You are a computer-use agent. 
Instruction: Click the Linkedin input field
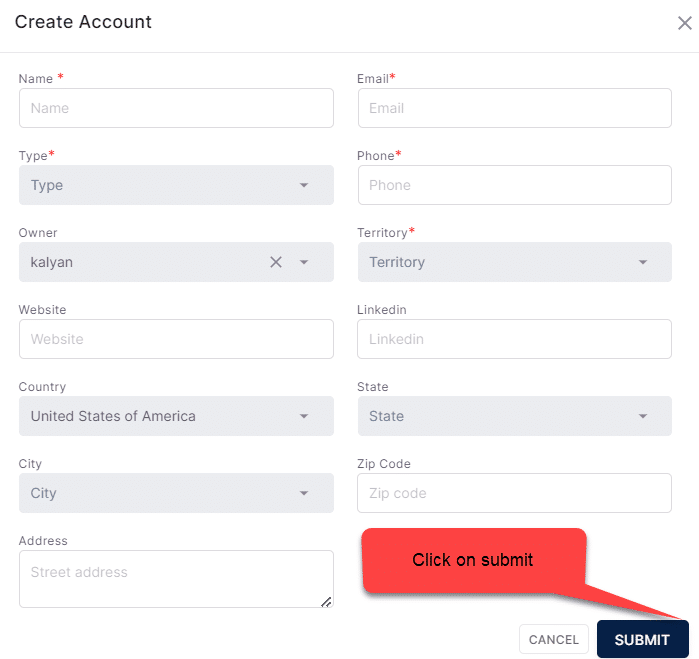[x=514, y=339]
